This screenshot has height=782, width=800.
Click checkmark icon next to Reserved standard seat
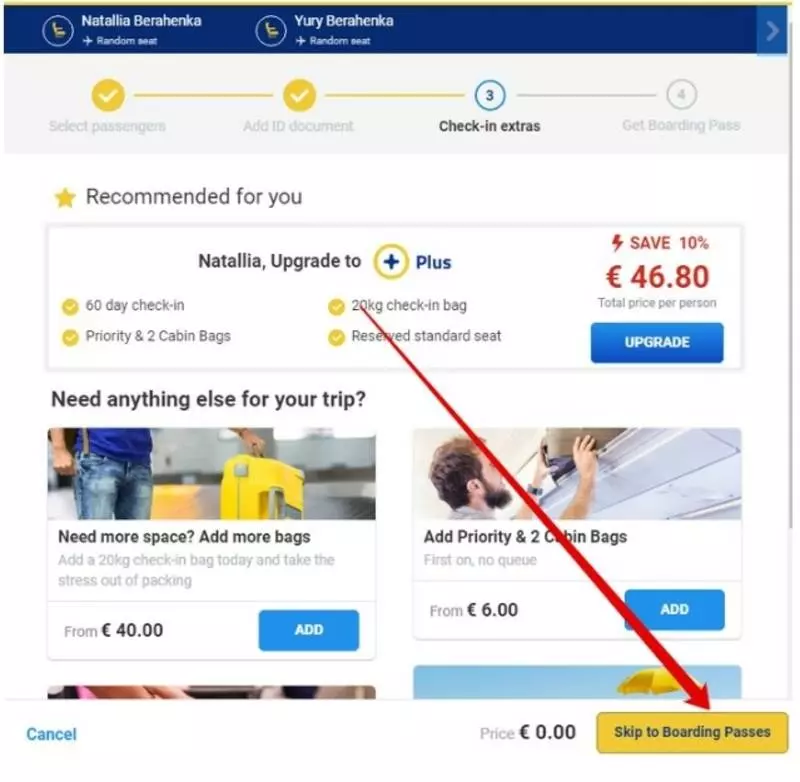coord(336,337)
